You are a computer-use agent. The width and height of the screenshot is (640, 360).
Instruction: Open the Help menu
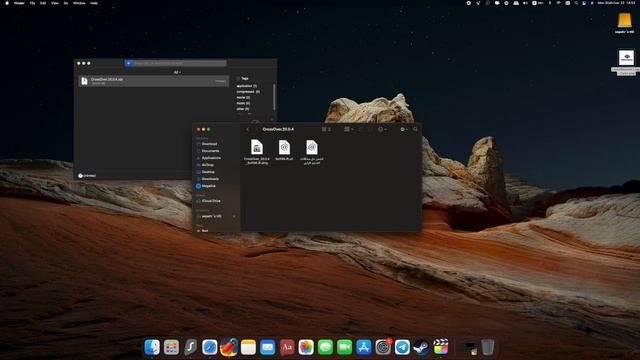[94, 3]
